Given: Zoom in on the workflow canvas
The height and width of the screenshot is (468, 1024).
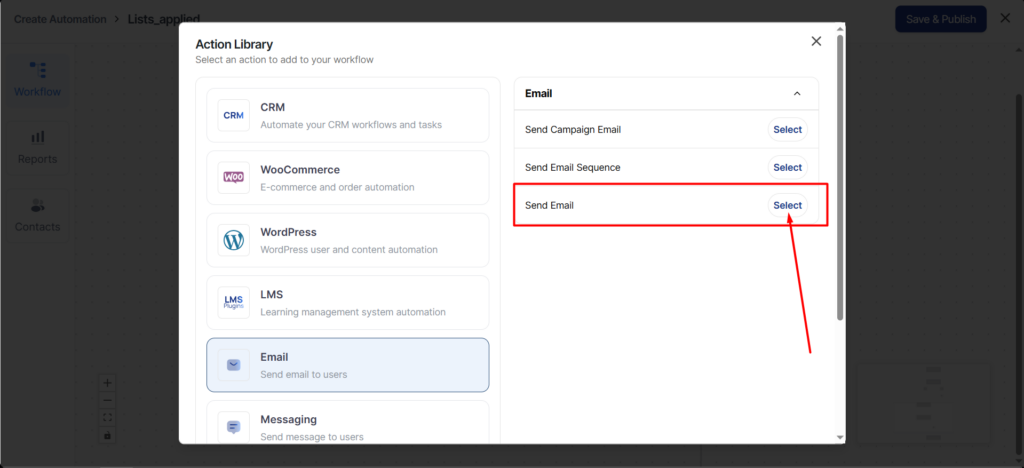Looking at the screenshot, I should click(x=108, y=382).
